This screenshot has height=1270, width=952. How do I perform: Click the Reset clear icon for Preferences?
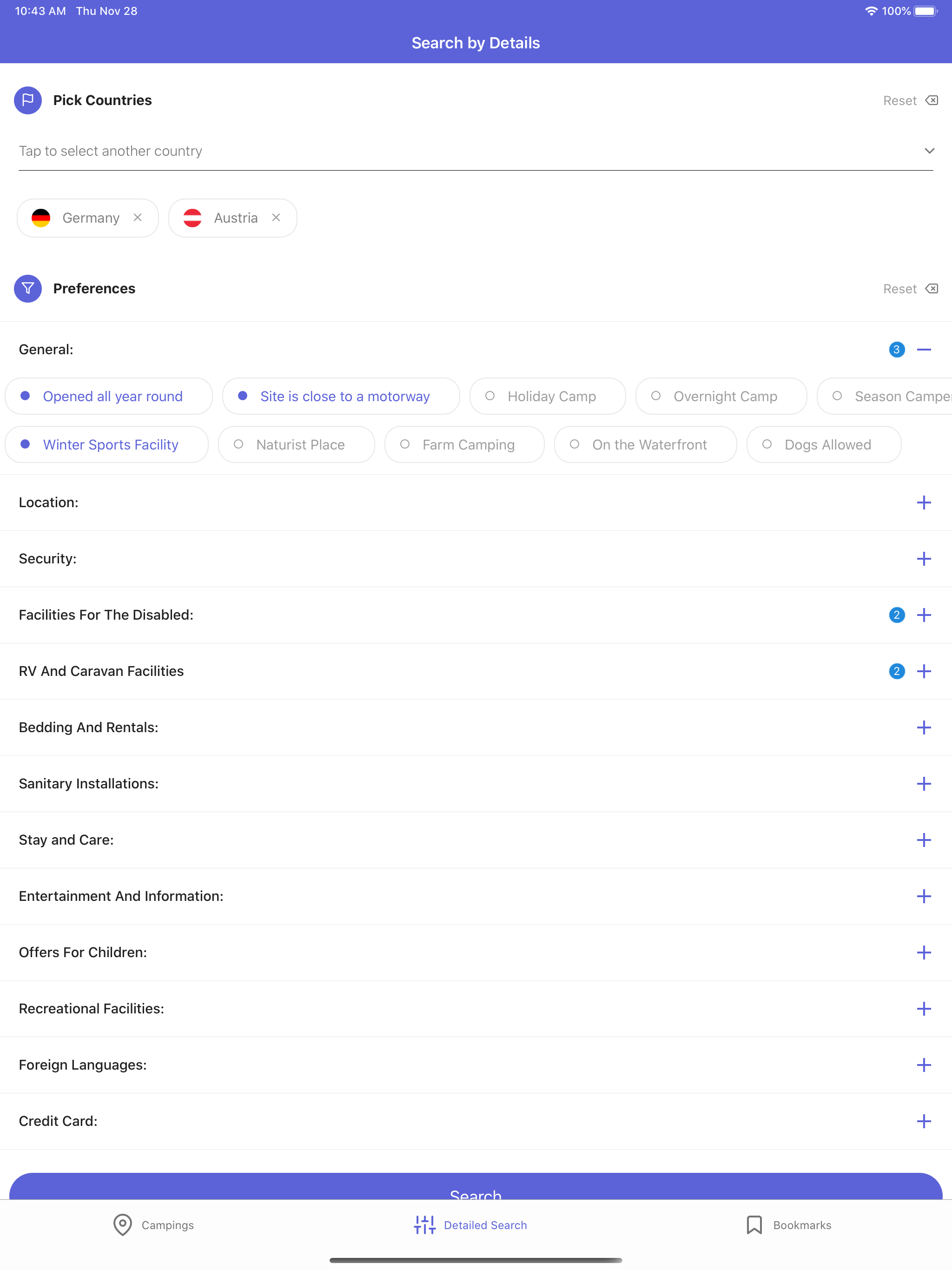[932, 289]
